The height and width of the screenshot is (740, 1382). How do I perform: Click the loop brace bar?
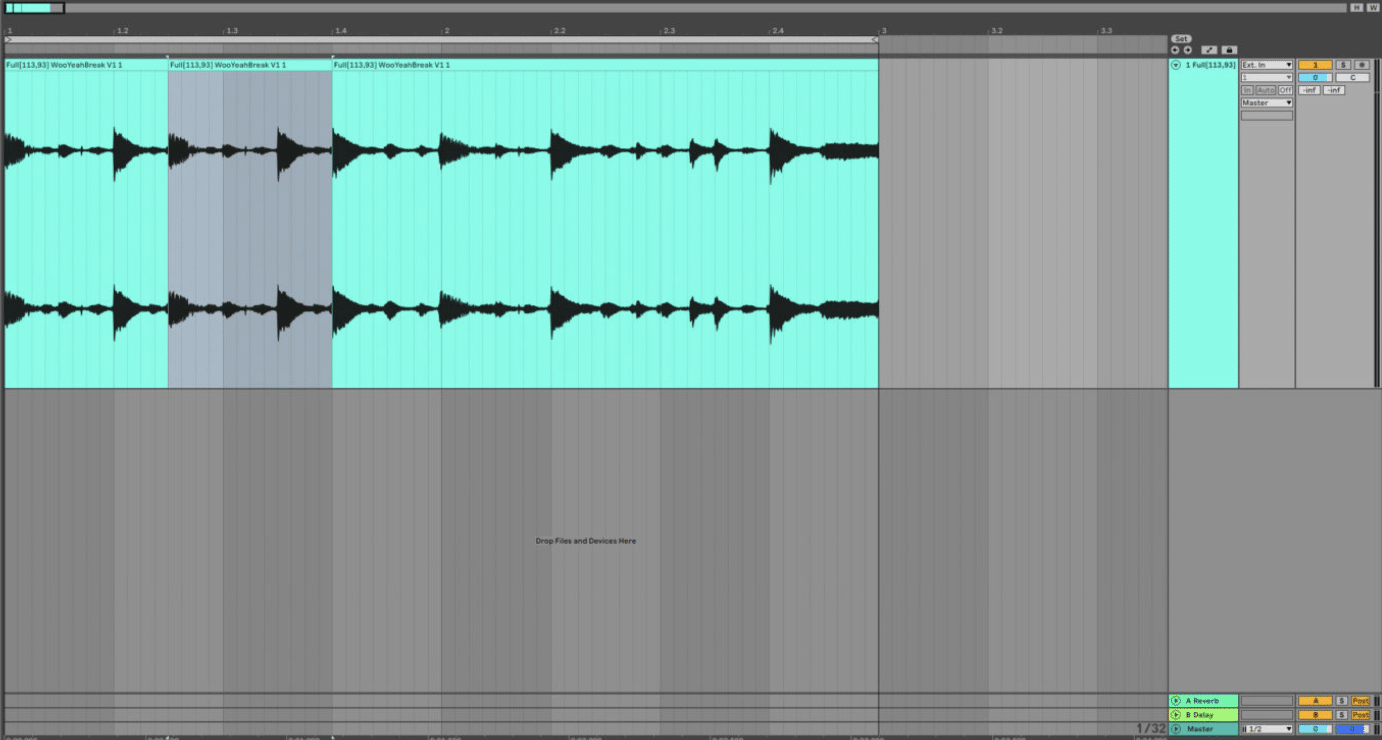(x=441, y=40)
